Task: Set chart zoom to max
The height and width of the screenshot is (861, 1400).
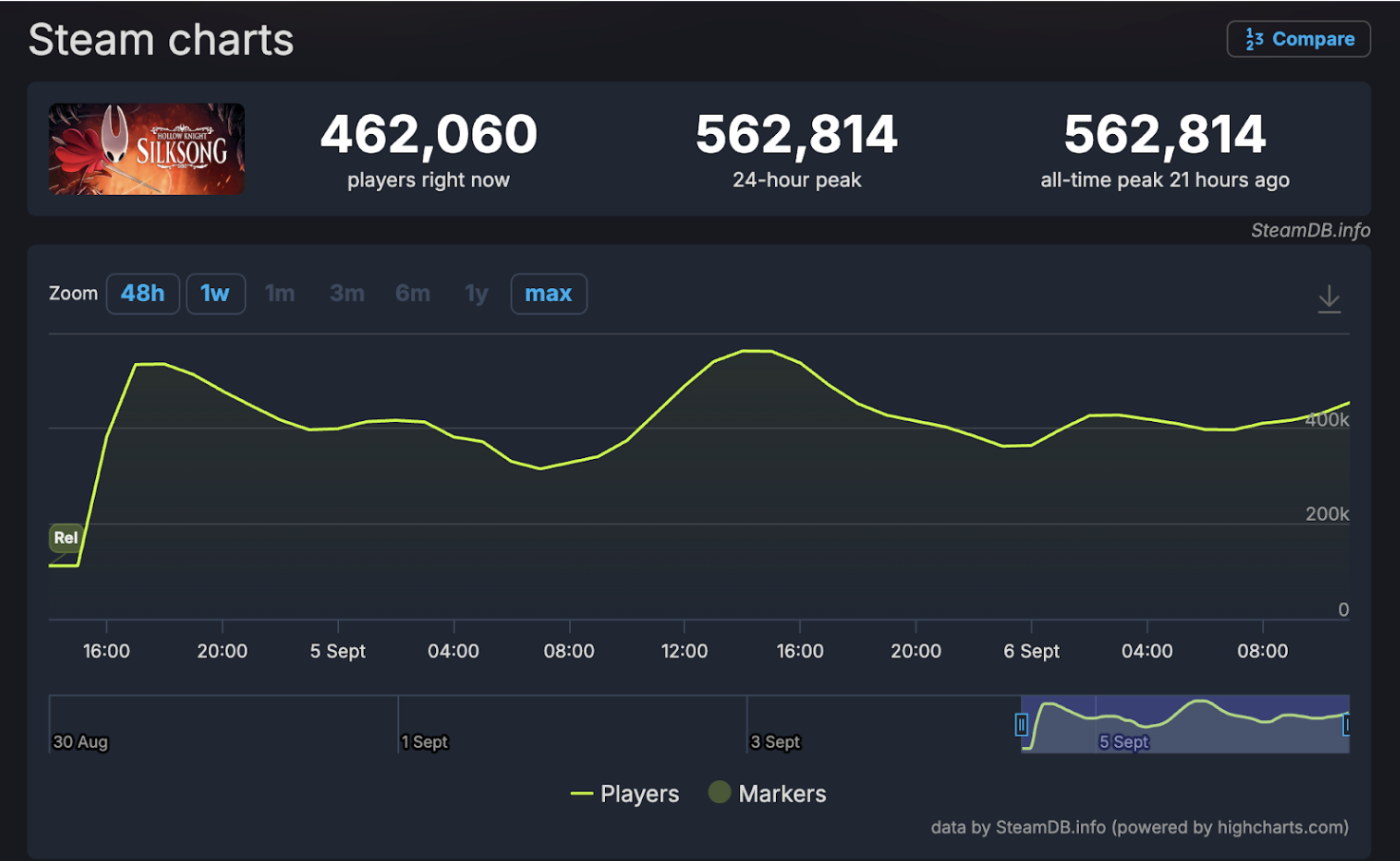Action: point(548,294)
